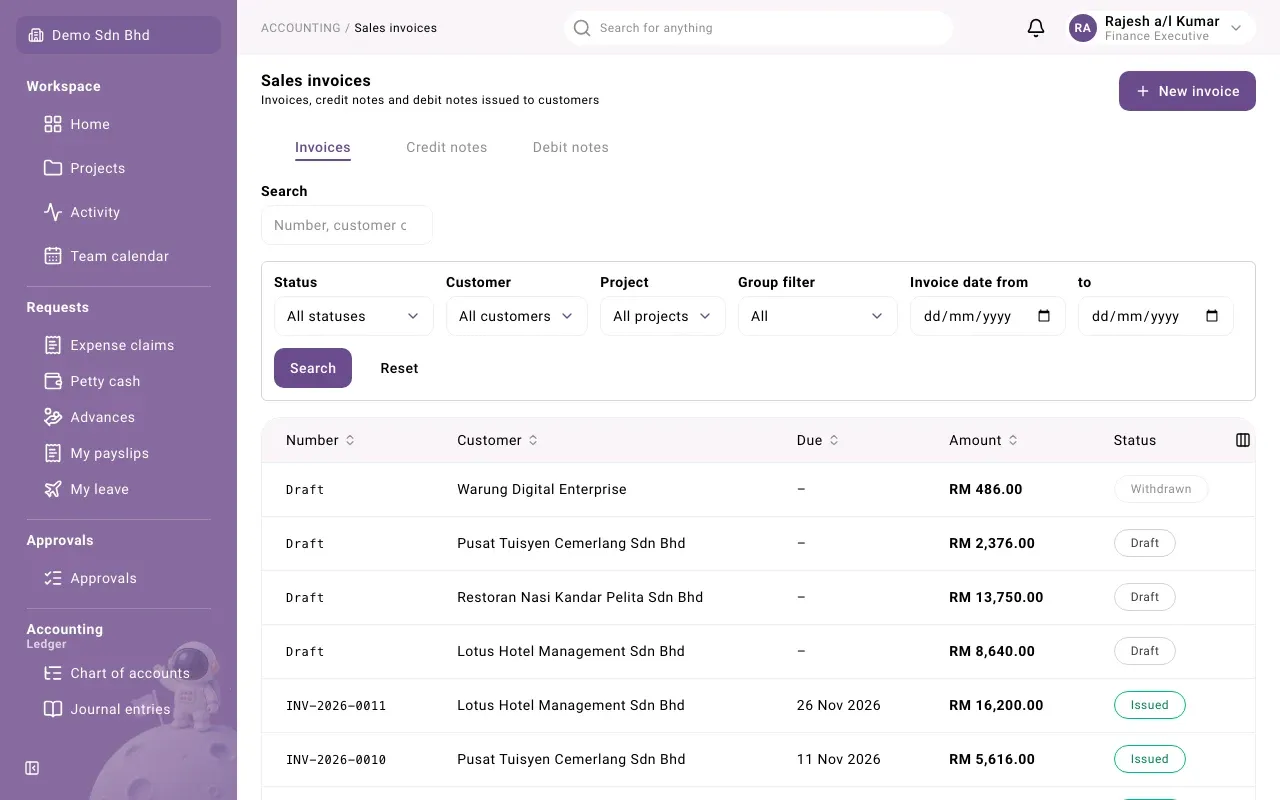This screenshot has width=1280, height=800.
Task: Click the My payslips document icon
Action: 53,453
